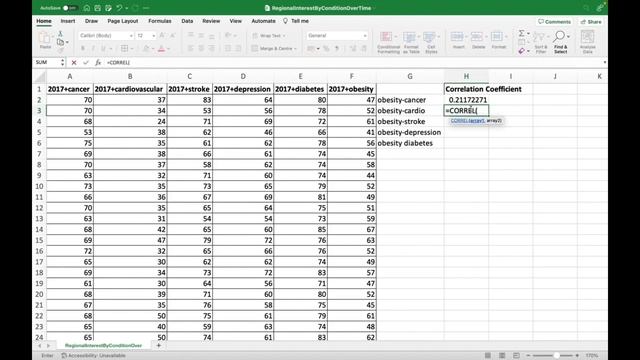Click the Cut scissors icon

(x=60, y=34)
